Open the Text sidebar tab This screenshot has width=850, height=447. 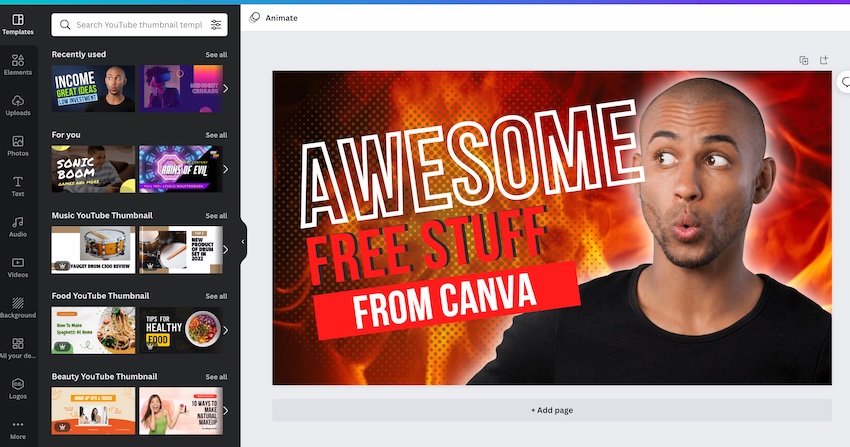point(18,186)
